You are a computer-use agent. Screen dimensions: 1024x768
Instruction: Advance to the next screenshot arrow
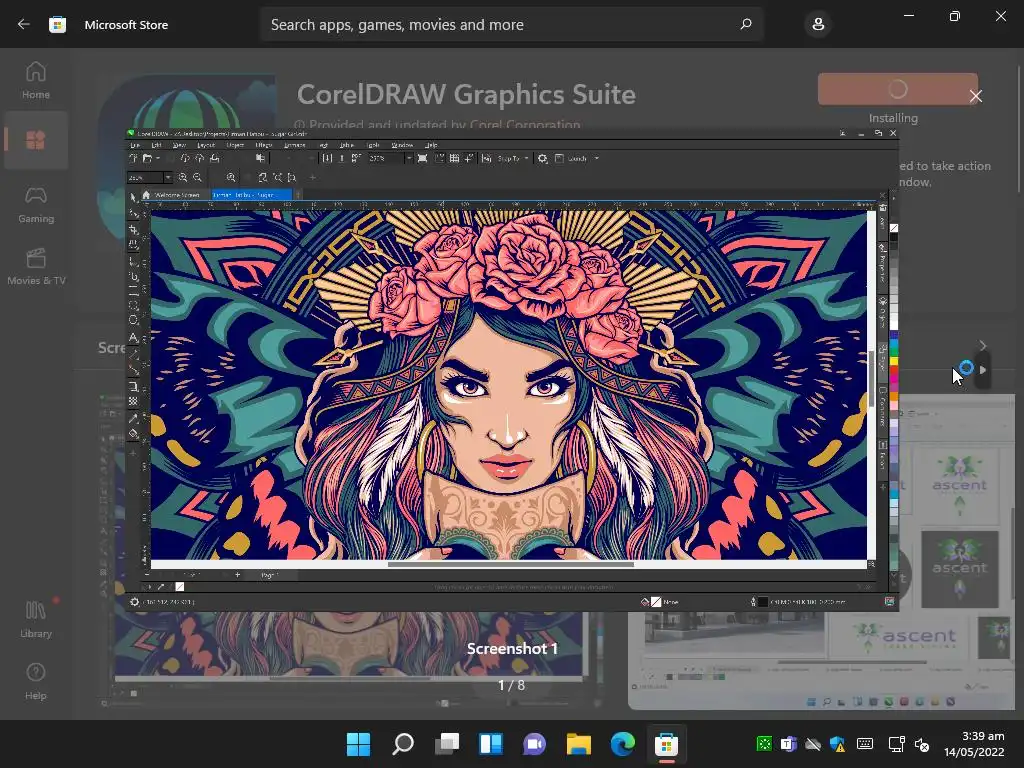click(983, 370)
